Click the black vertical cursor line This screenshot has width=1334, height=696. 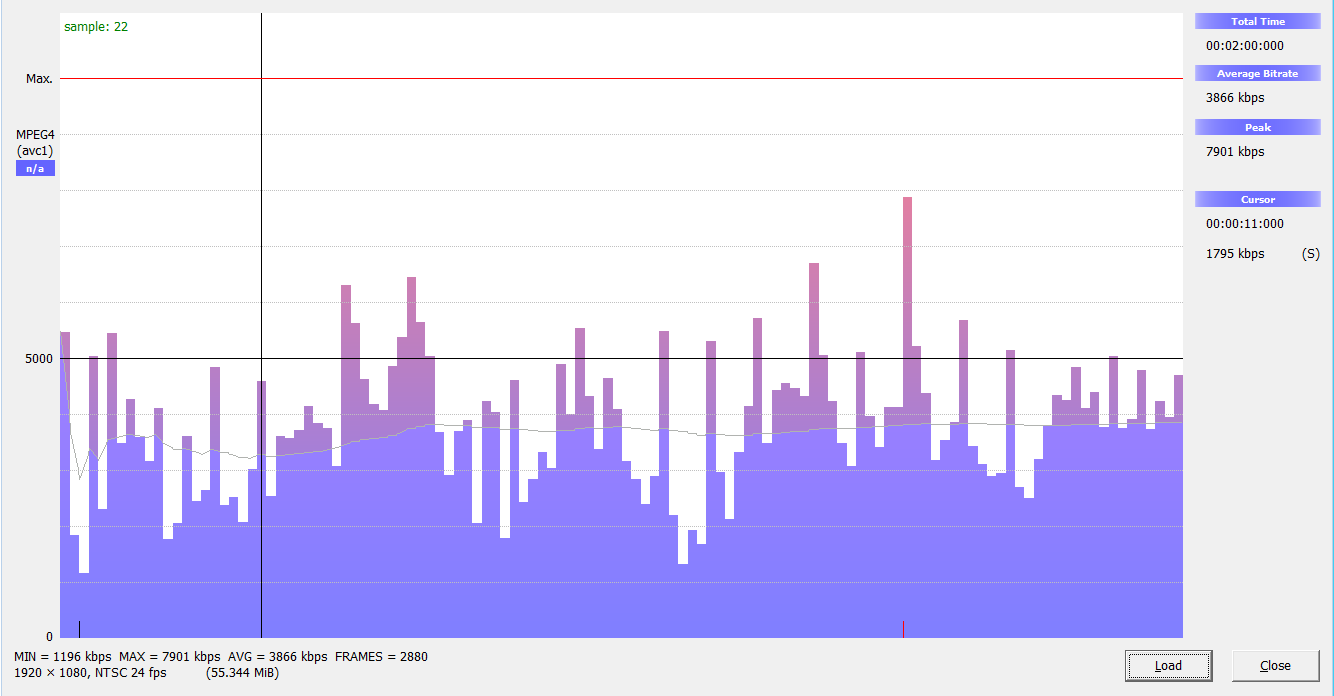coord(261,325)
